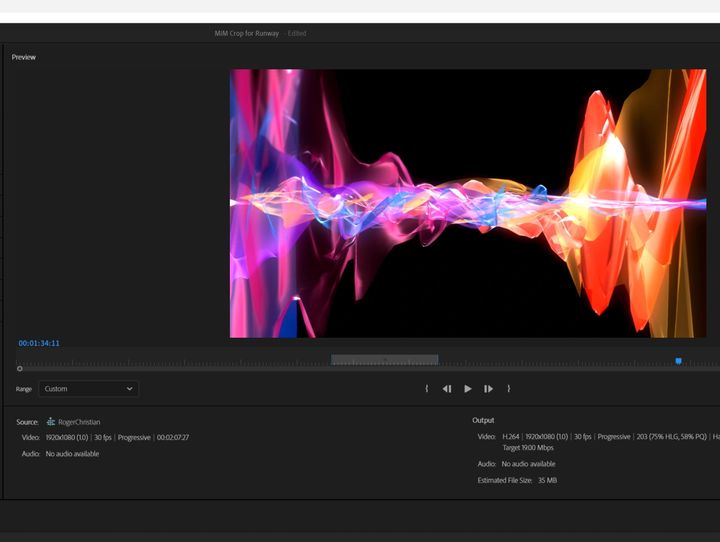Open the Range Custom dropdown

[89, 389]
